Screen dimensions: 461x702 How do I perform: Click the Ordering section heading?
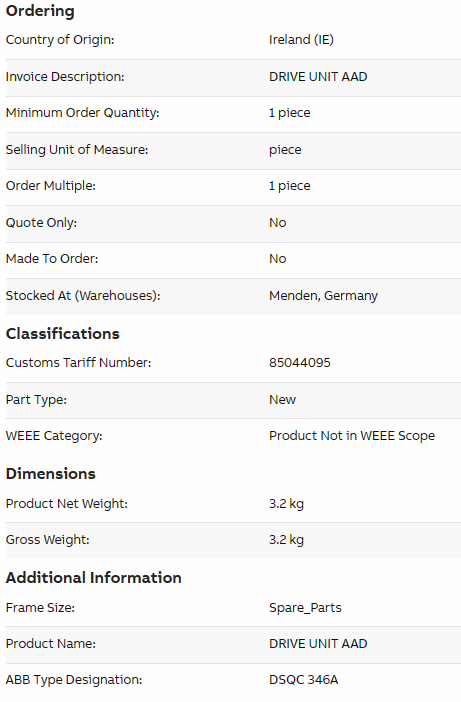click(40, 11)
